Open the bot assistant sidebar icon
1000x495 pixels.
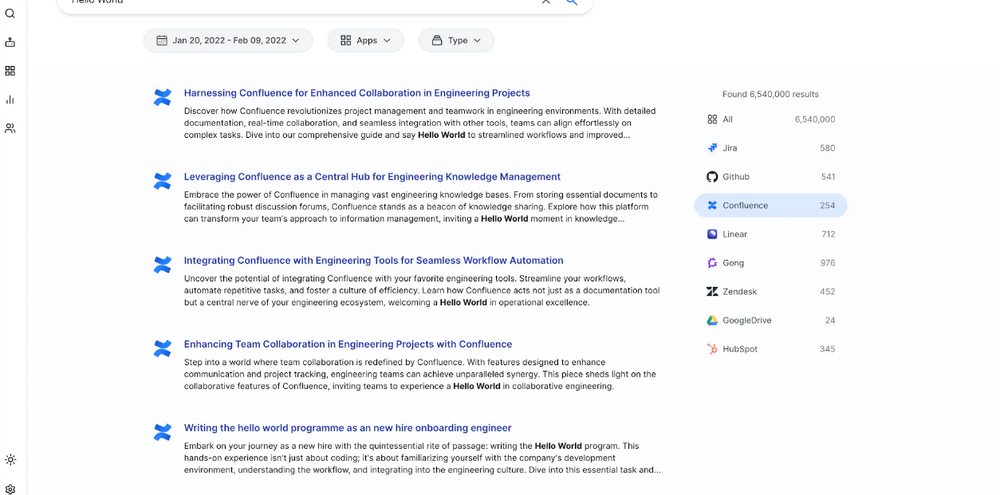coord(10,42)
